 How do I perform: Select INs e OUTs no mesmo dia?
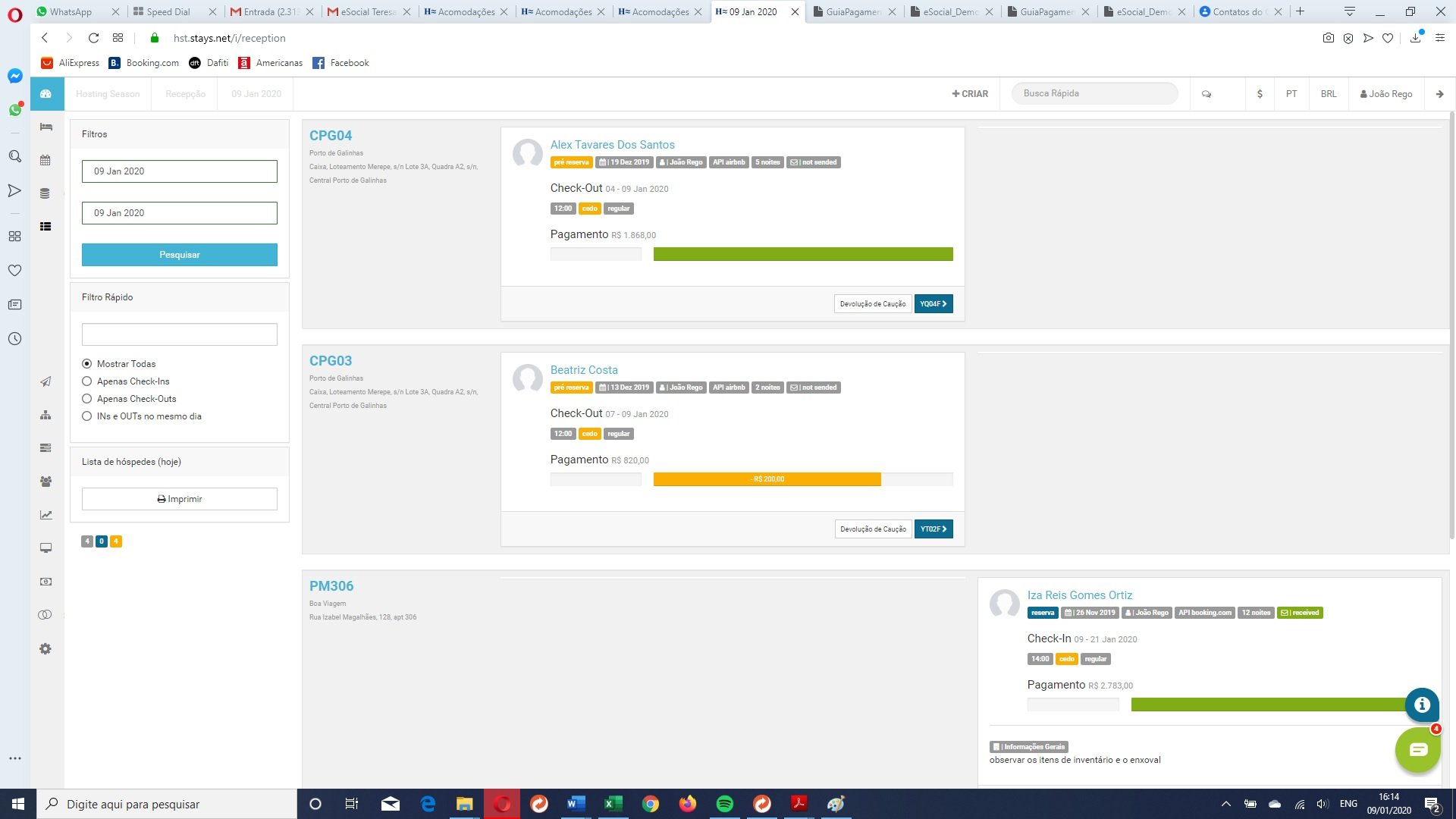click(86, 416)
